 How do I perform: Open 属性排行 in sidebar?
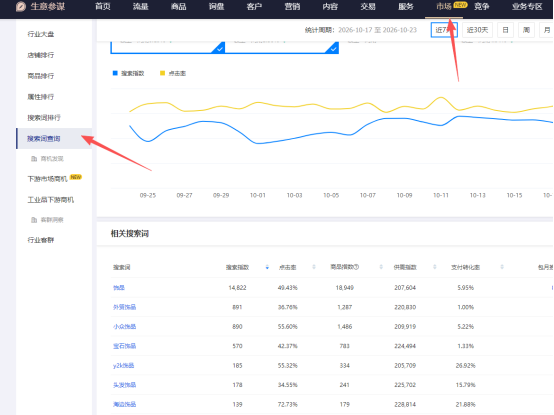click(x=41, y=97)
